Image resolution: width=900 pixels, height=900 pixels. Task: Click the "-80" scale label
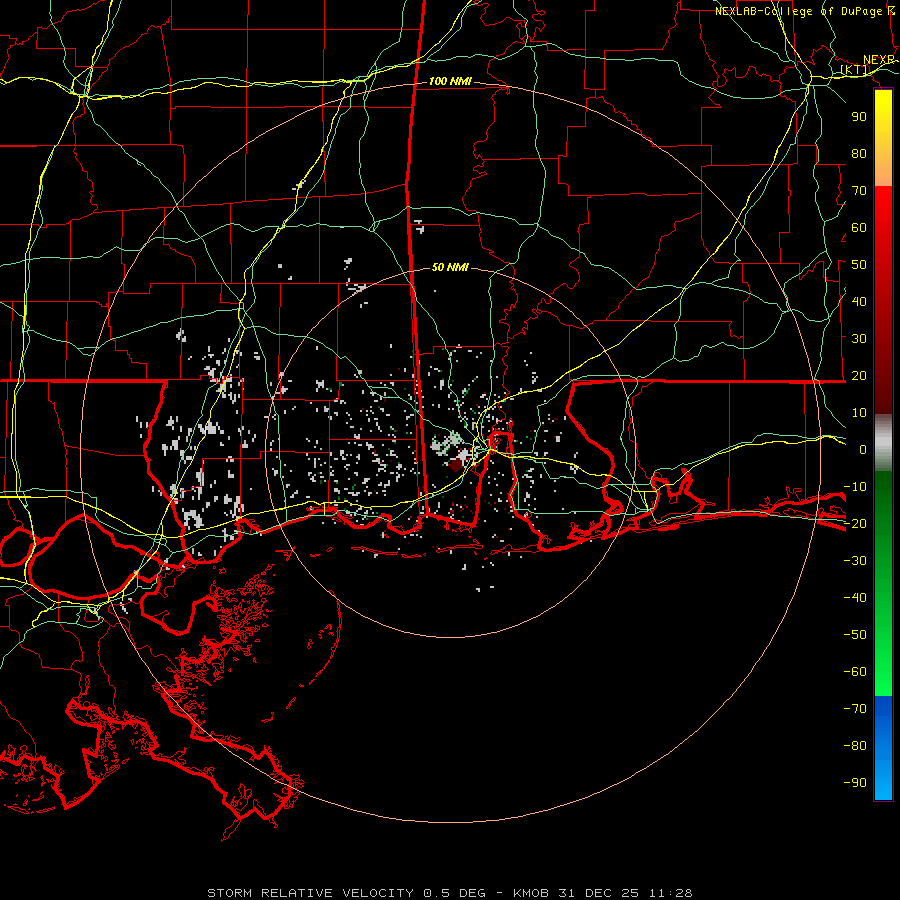855,746
